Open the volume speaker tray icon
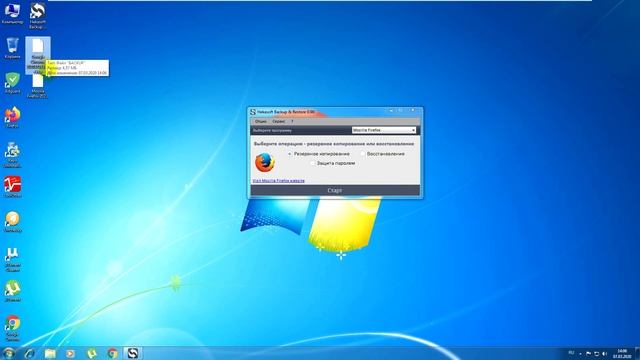This screenshot has height=360, width=640. point(604,353)
